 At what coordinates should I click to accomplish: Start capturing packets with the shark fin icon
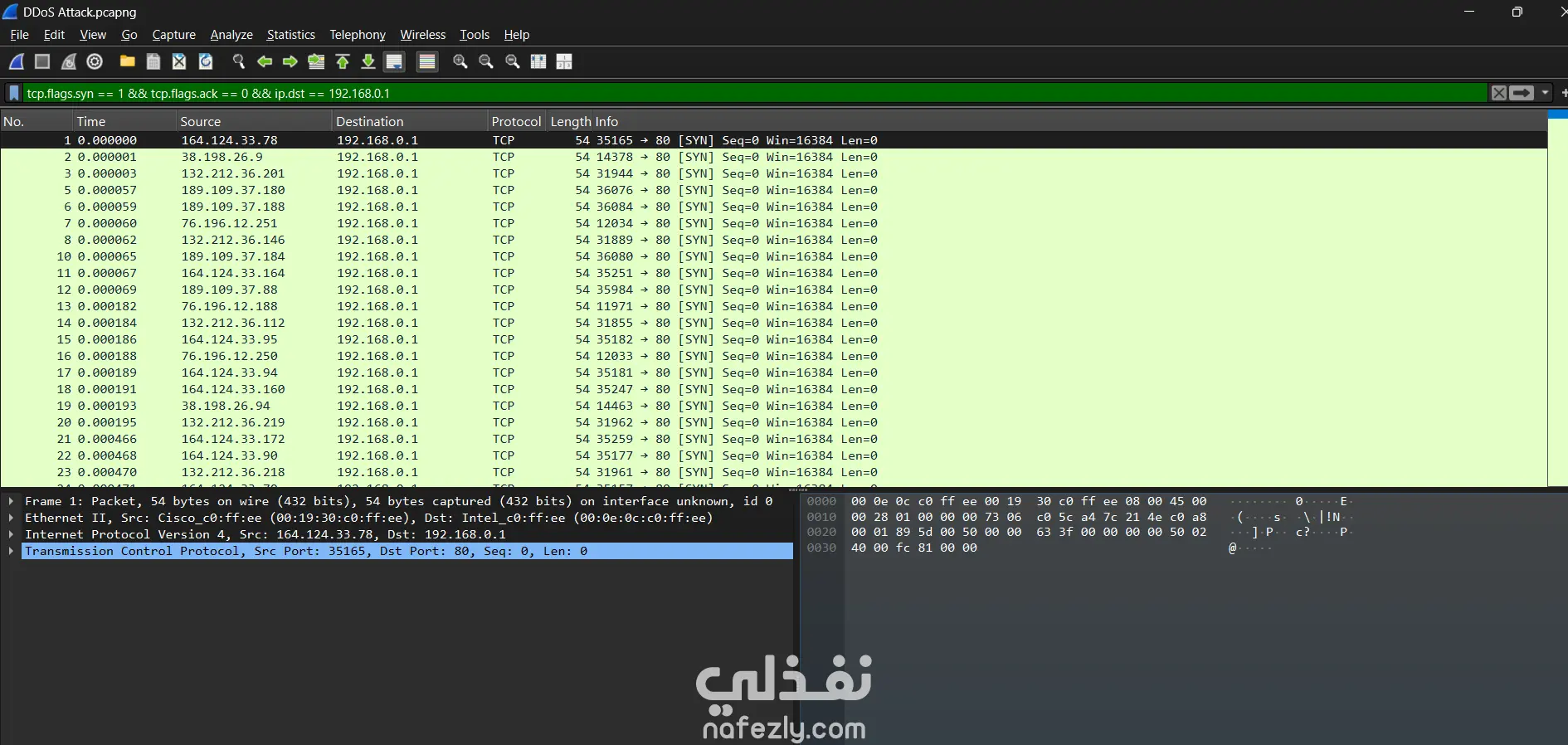pyautogui.click(x=17, y=61)
